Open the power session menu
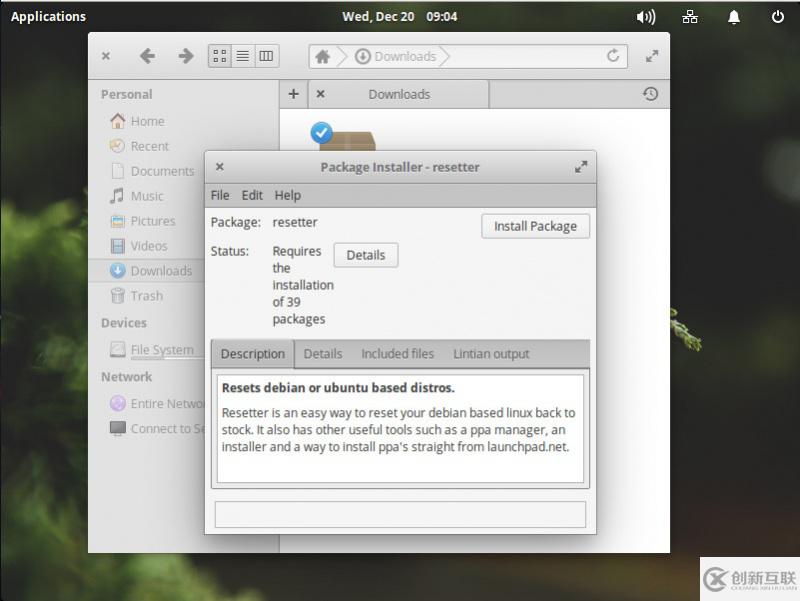This screenshot has width=800, height=601. pos(778,17)
